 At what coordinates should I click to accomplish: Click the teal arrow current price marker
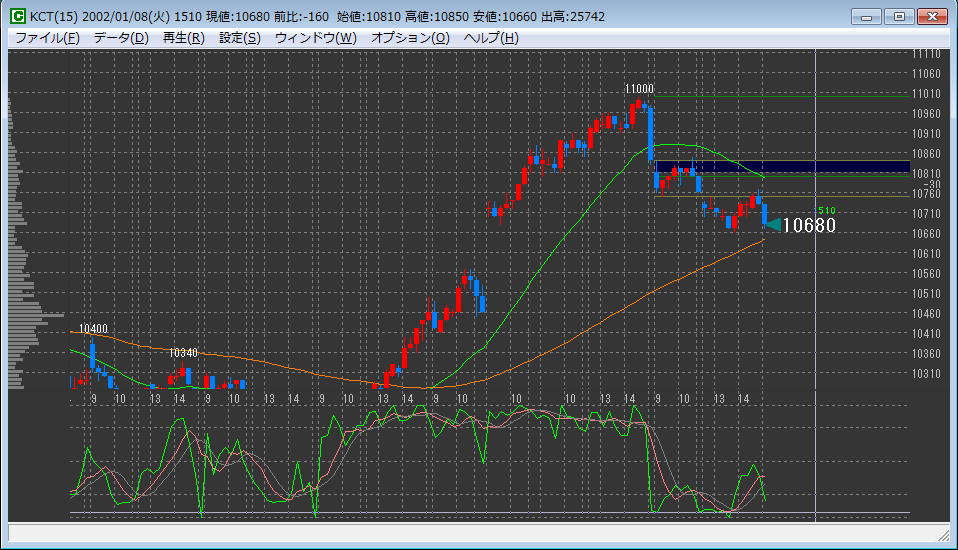click(x=771, y=225)
